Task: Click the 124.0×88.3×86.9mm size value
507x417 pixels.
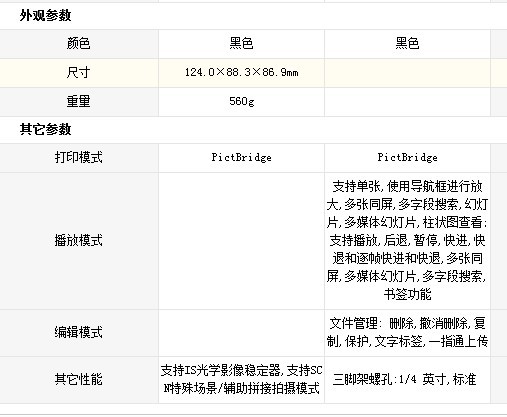Action: click(241, 72)
